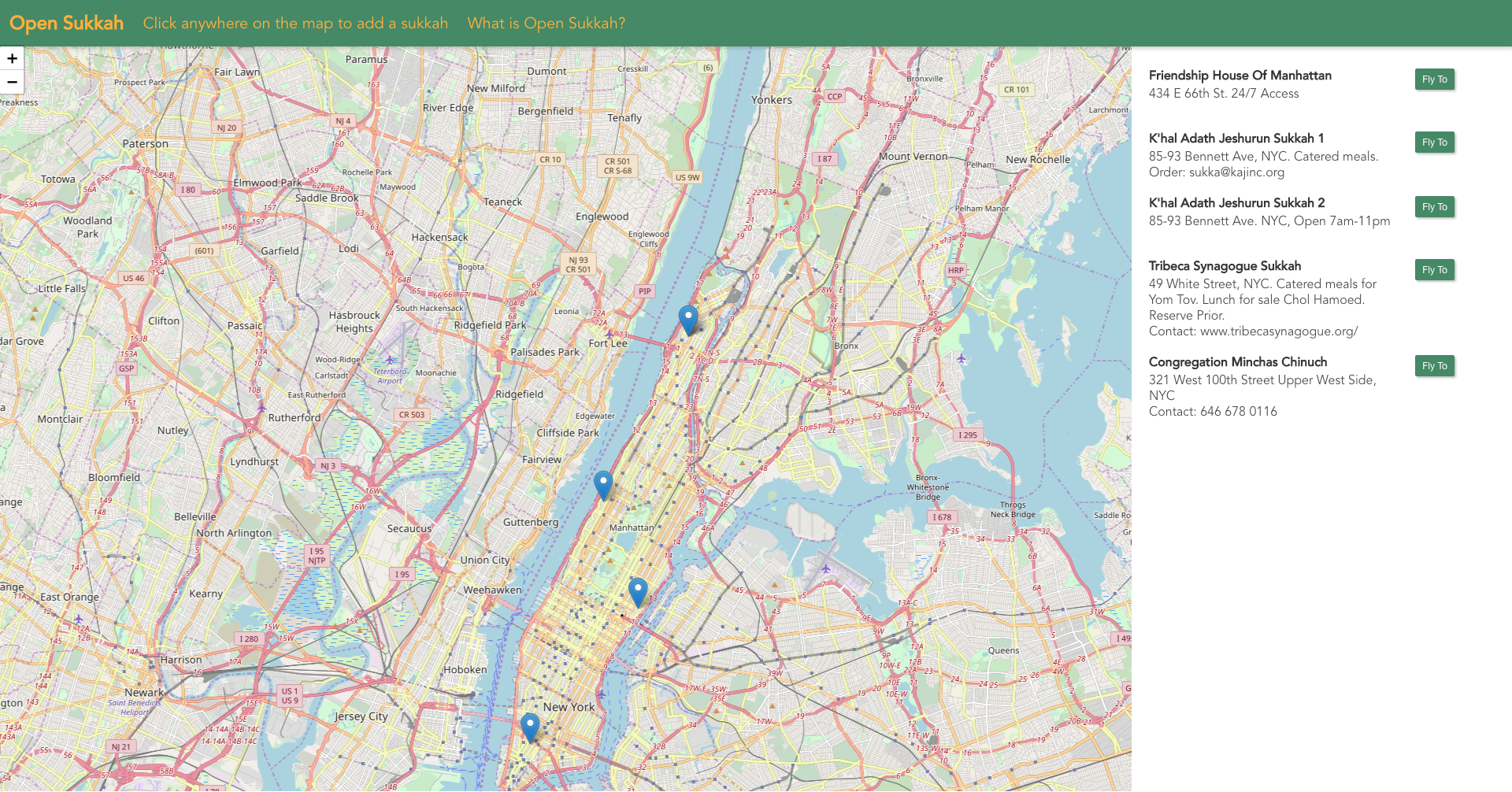1512x792 pixels.
Task: Select the Tribeca Synagogue Sukkah title
Action: (x=1225, y=266)
